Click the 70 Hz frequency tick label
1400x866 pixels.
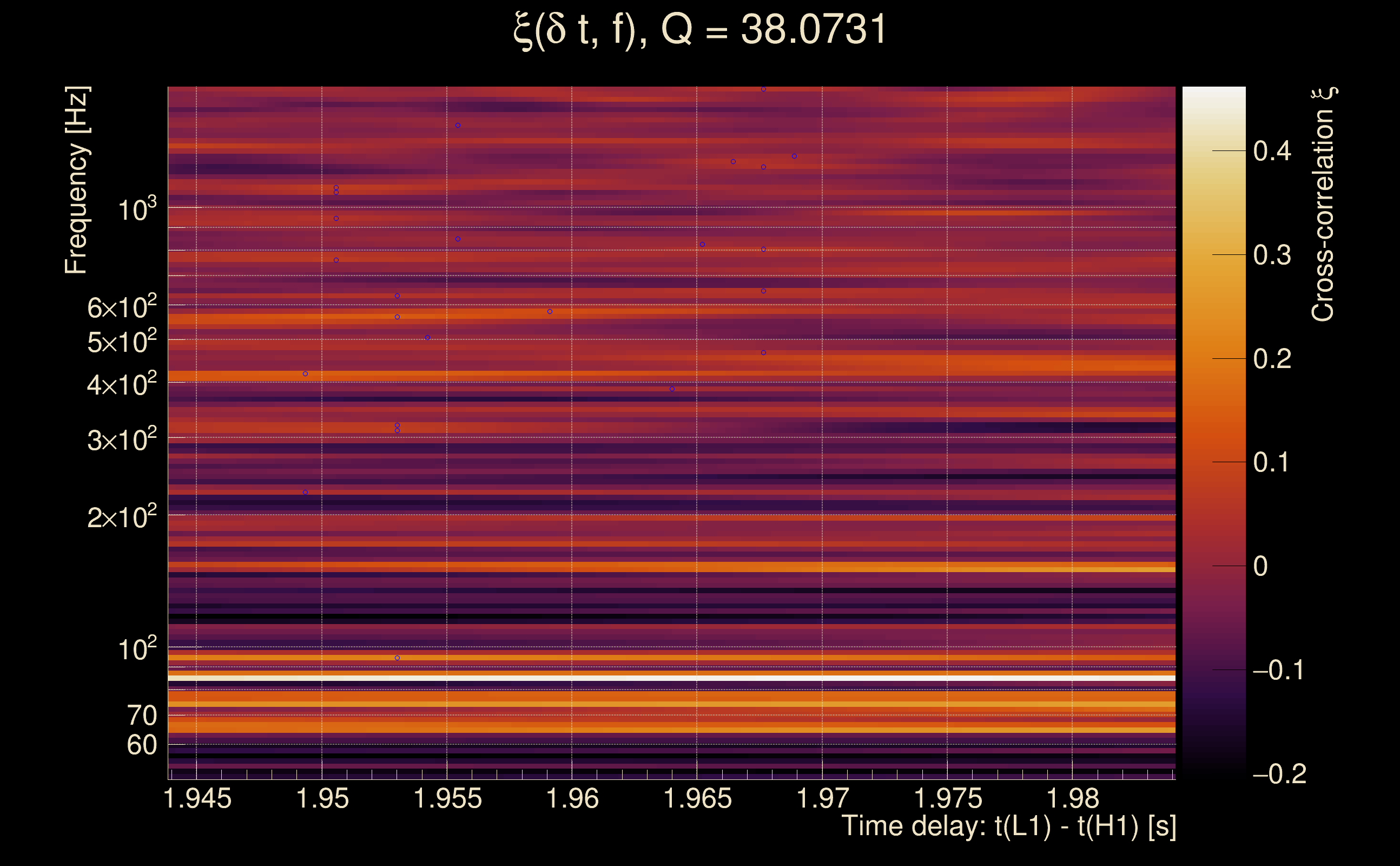tap(141, 716)
